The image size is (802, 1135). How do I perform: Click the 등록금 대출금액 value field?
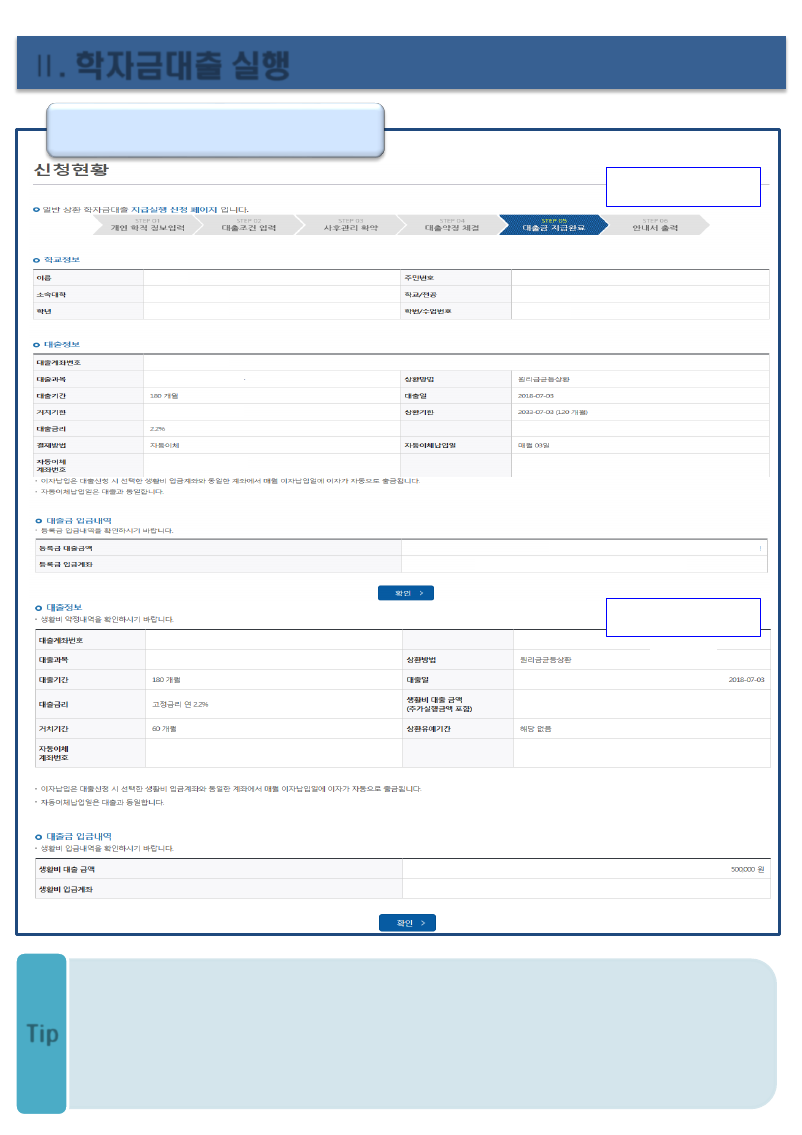(x=584, y=548)
